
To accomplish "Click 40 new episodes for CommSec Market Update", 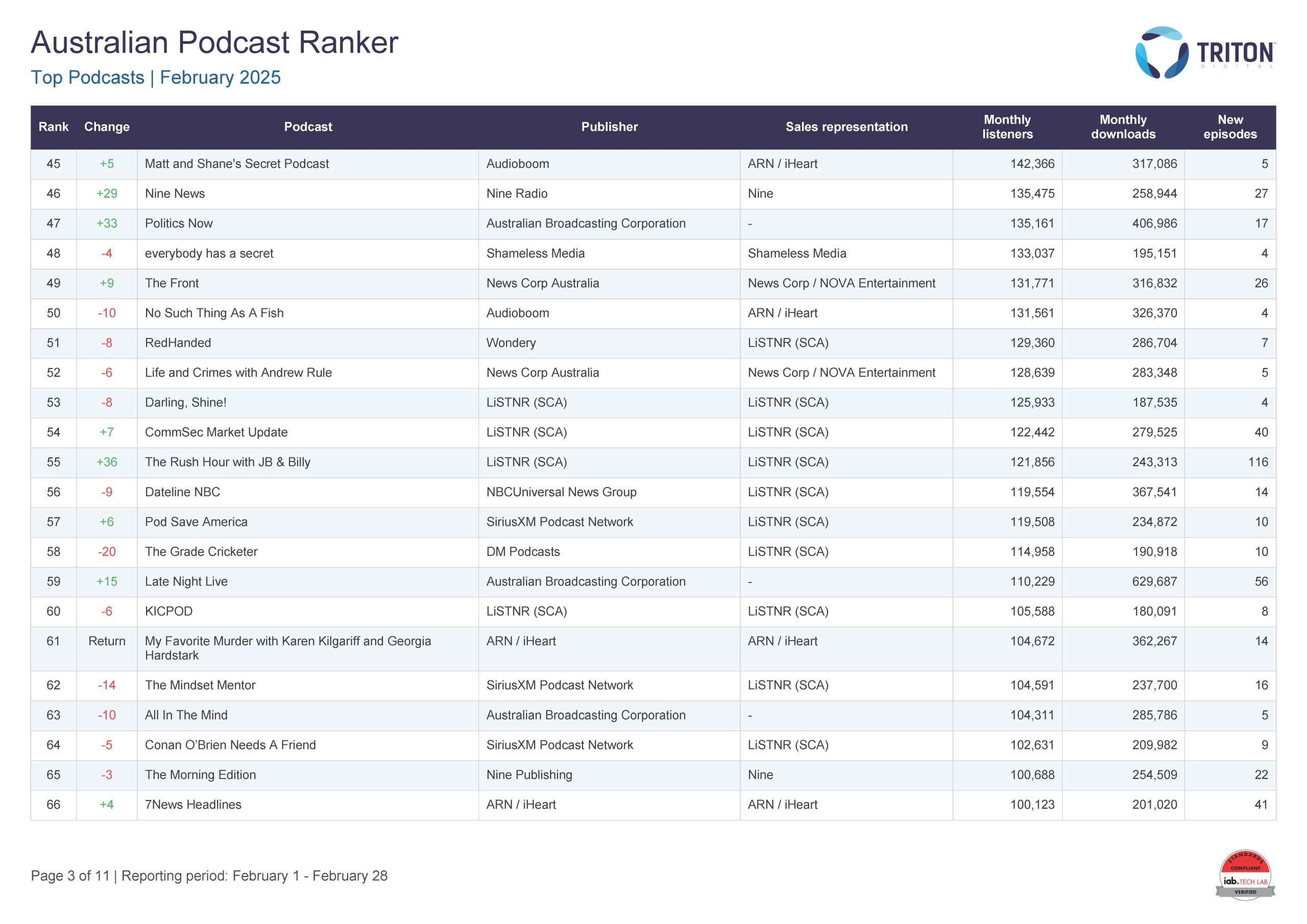I will click(1262, 432).
